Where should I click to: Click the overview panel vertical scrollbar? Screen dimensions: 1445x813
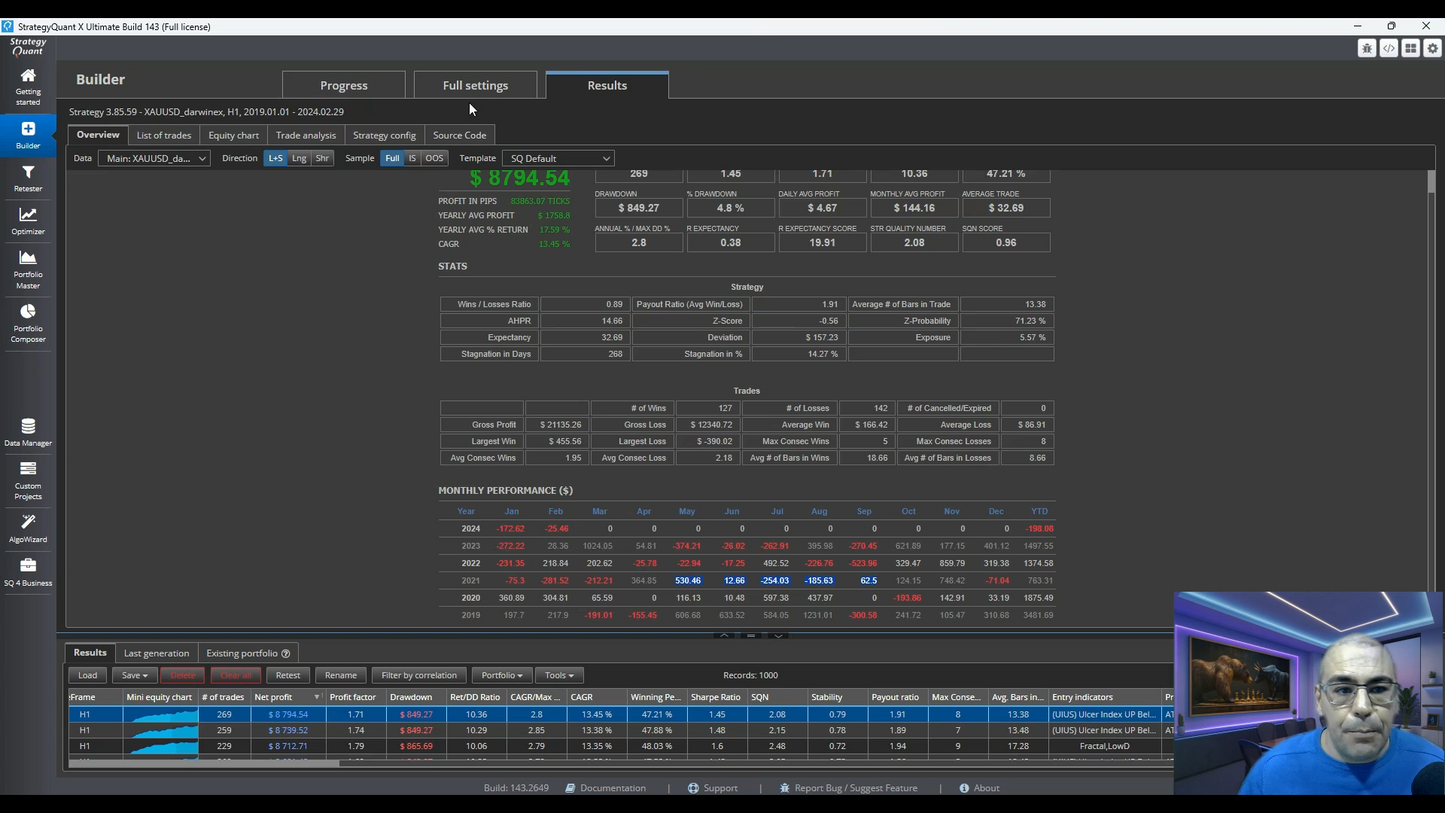click(1431, 182)
